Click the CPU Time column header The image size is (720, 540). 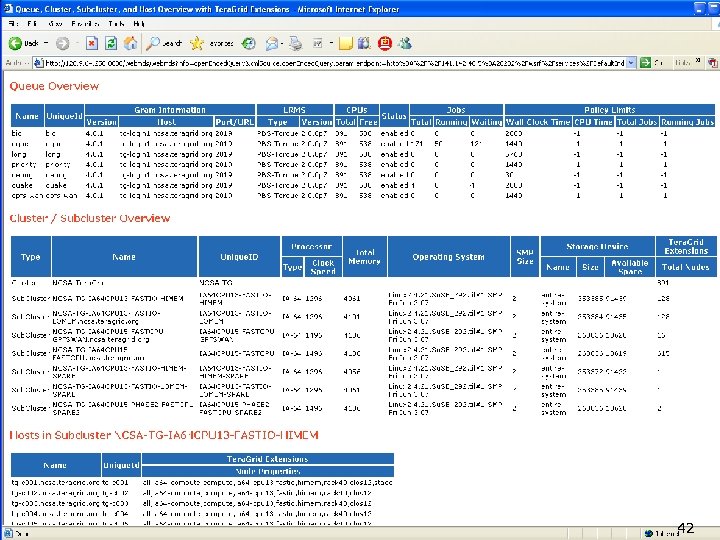point(593,122)
